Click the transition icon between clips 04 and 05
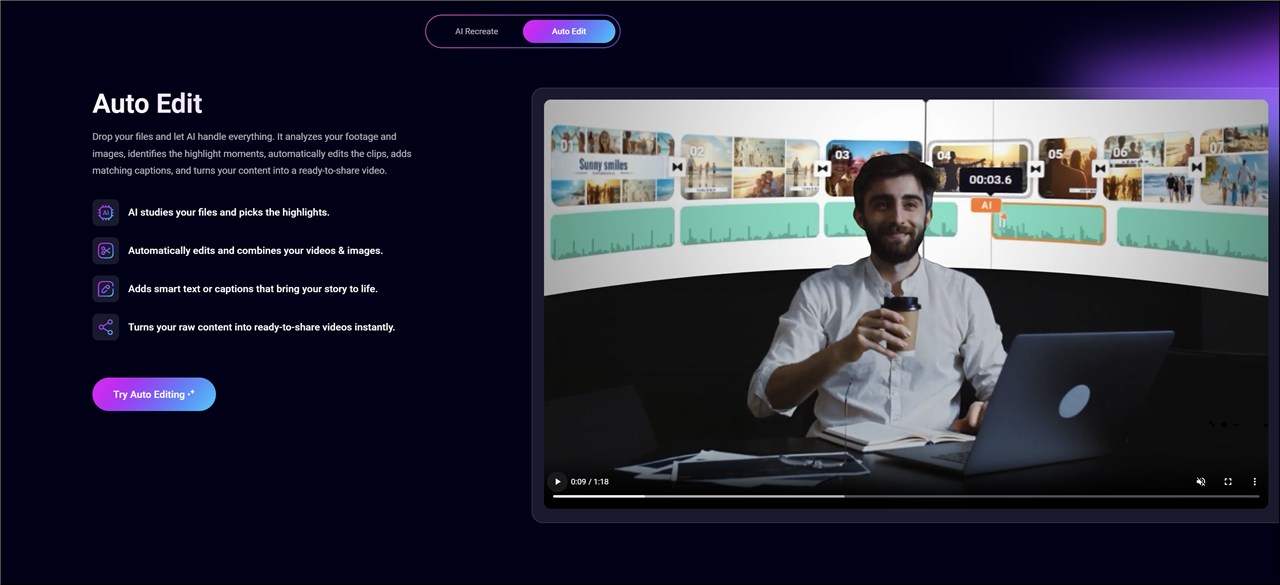1280x585 pixels. point(1036,169)
